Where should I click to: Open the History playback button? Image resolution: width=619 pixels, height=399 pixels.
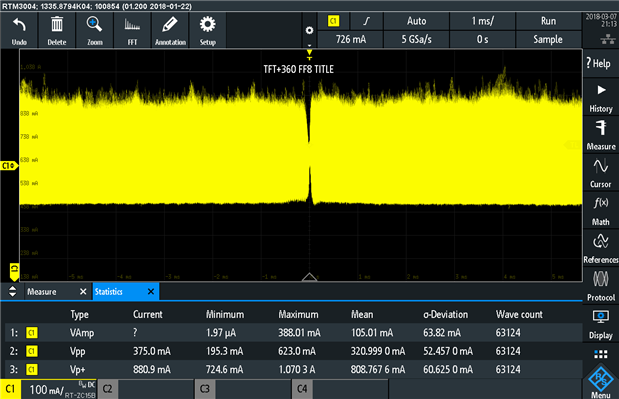click(601, 97)
